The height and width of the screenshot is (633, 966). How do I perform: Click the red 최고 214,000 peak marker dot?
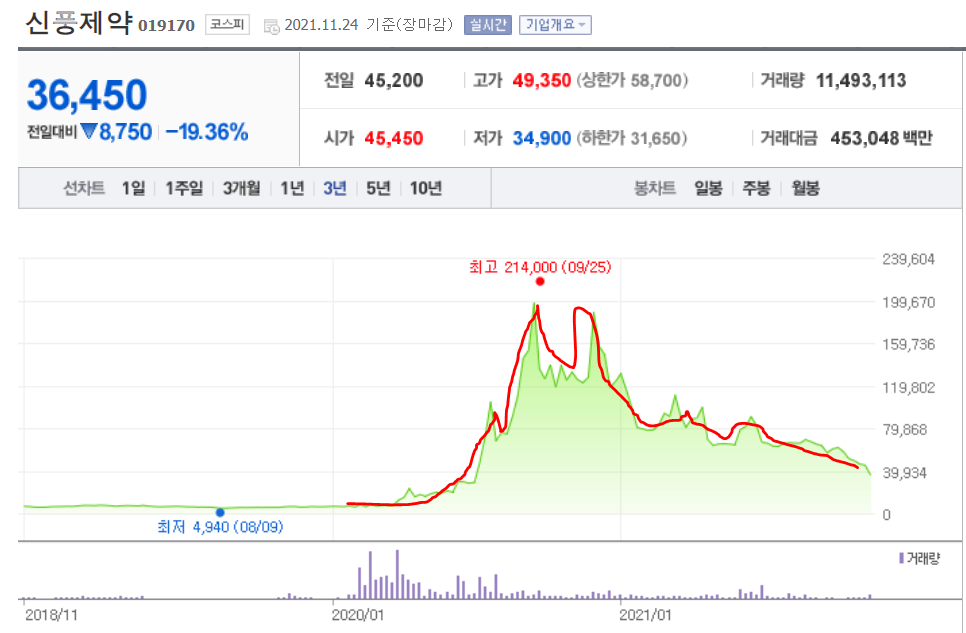click(540, 282)
